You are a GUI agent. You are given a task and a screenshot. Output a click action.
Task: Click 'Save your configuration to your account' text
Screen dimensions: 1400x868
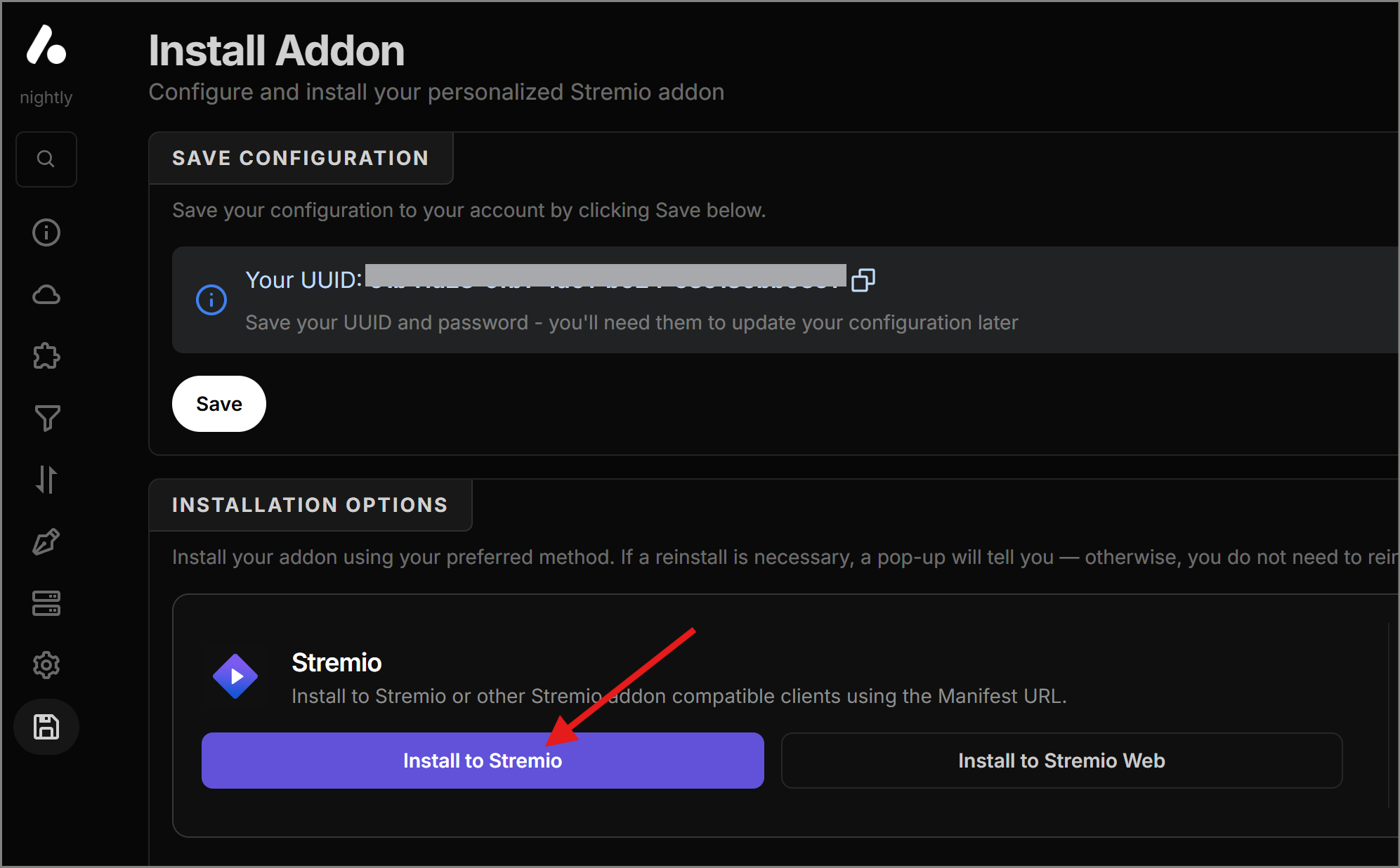(469, 210)
